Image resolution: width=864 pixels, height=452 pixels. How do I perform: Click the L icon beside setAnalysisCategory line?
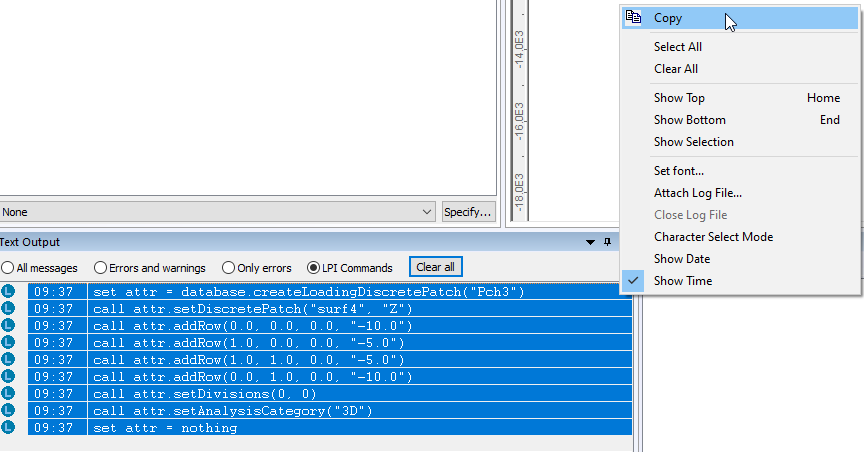9,411
